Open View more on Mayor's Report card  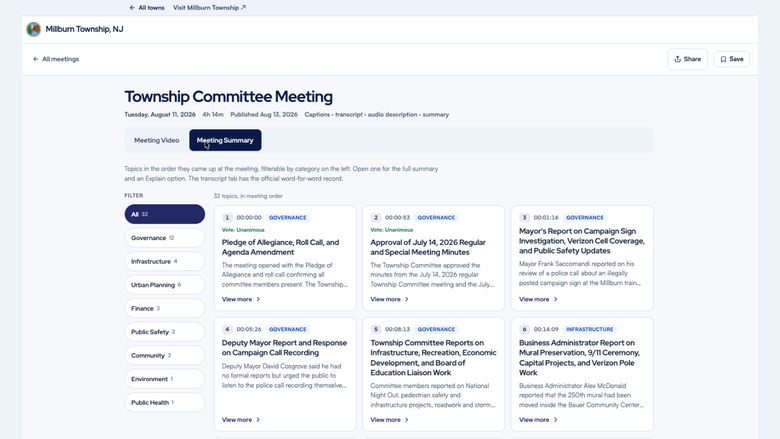click(538, 299)
